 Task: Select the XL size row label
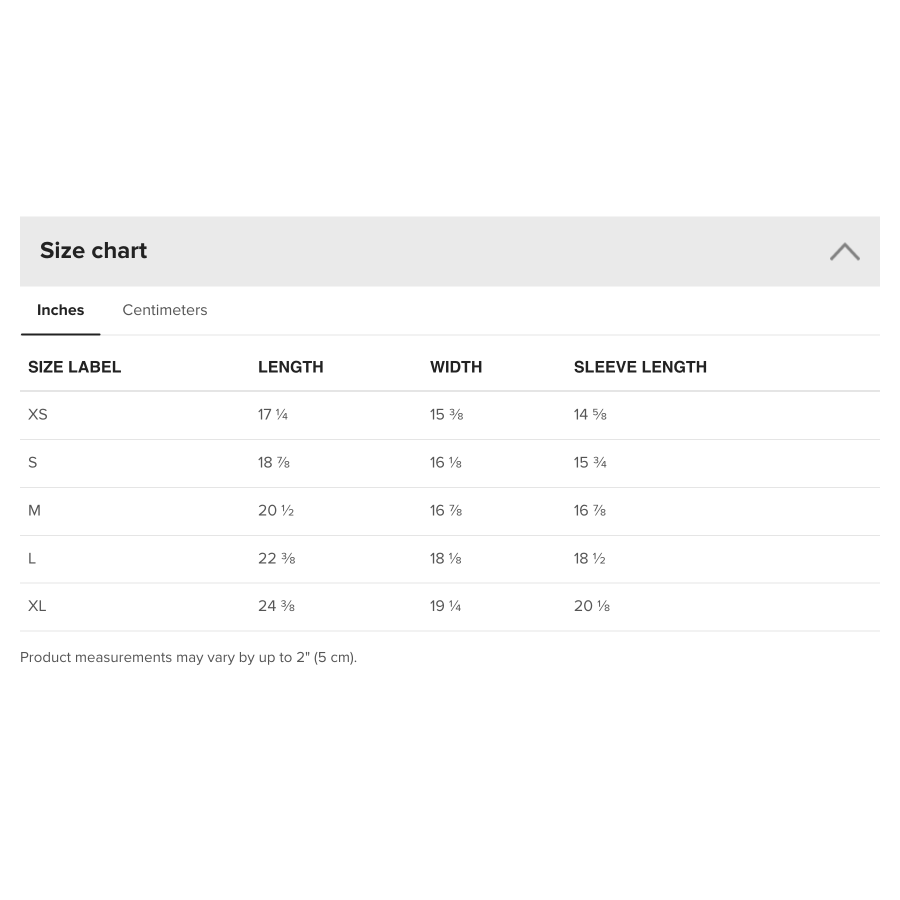(x=37, y=606)
